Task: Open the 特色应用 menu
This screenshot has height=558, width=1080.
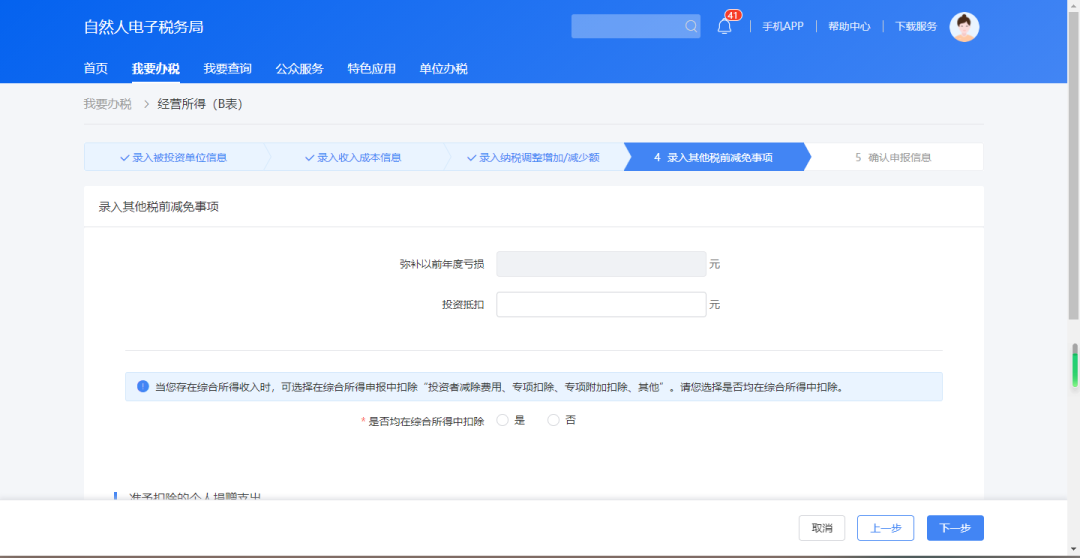Action: pyautogui.click(x=371, y=69)
